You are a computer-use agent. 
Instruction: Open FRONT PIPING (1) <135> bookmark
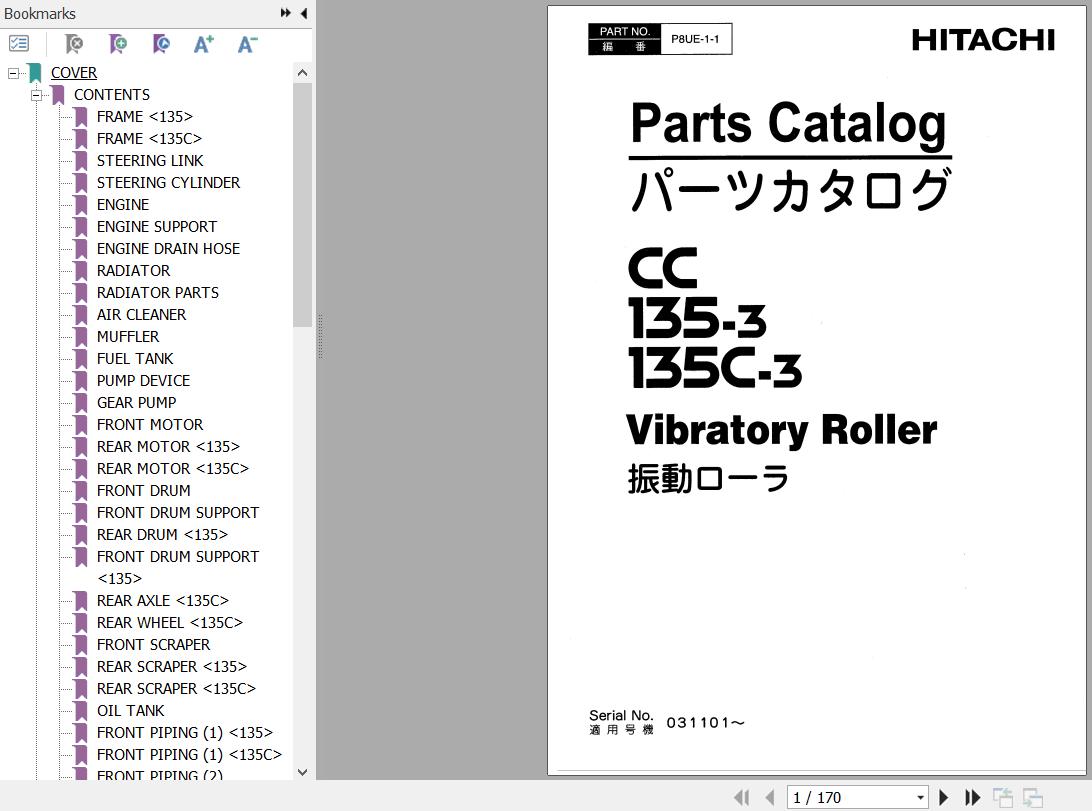tap(185, 733)
